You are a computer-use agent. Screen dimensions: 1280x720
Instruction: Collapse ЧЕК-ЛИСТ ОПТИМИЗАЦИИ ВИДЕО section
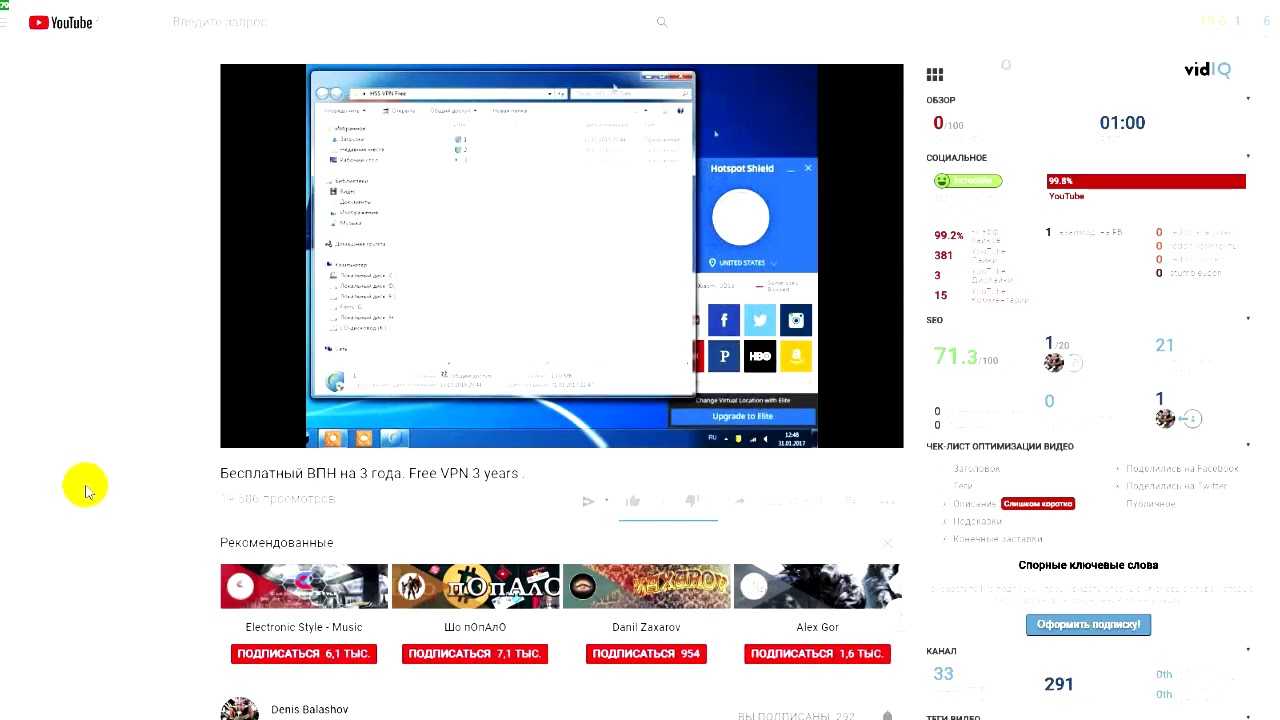coord(1248,445)
